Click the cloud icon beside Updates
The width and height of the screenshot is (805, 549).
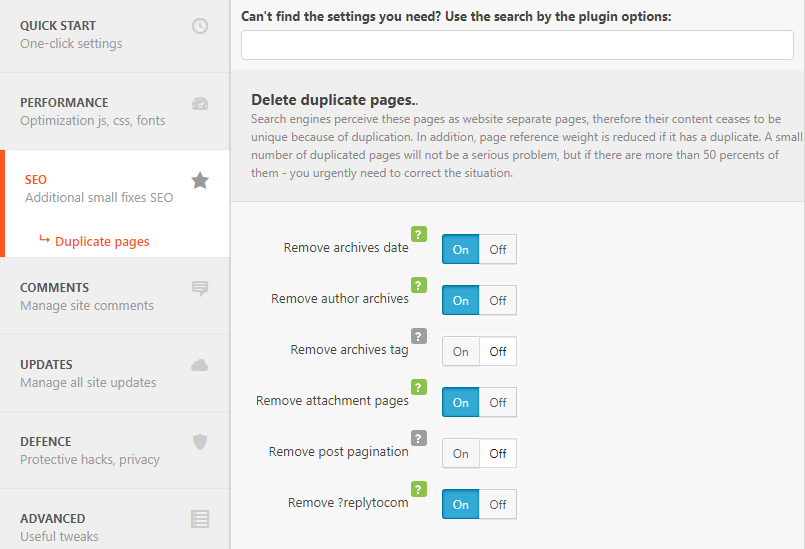(200, 365)
